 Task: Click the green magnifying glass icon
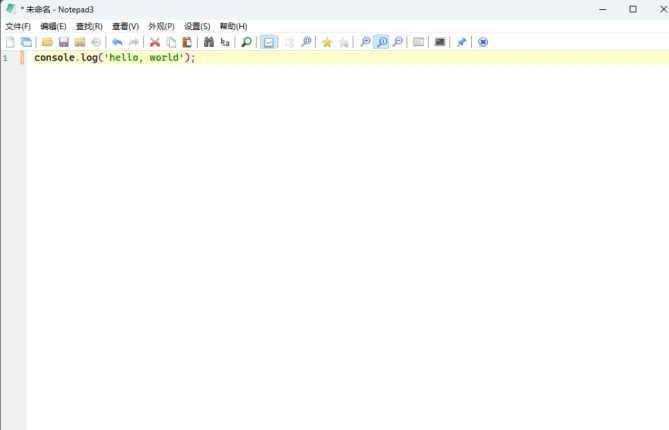point(246,42)
